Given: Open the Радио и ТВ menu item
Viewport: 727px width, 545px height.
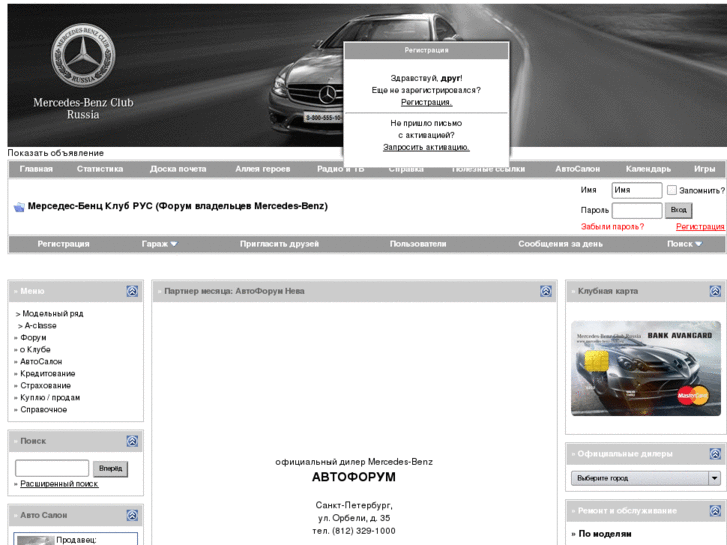Looking at the screenshot, I should tap(340, 169).
